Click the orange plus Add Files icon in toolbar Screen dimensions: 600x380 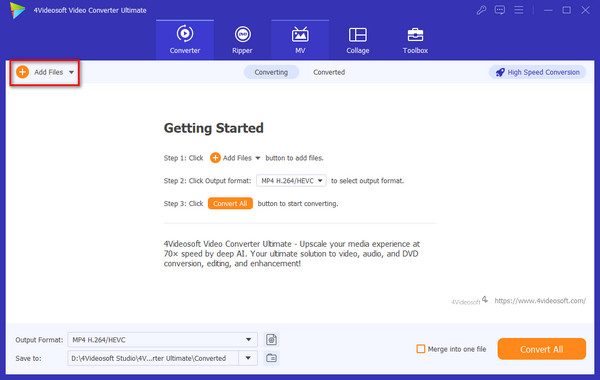coord(23,72)
